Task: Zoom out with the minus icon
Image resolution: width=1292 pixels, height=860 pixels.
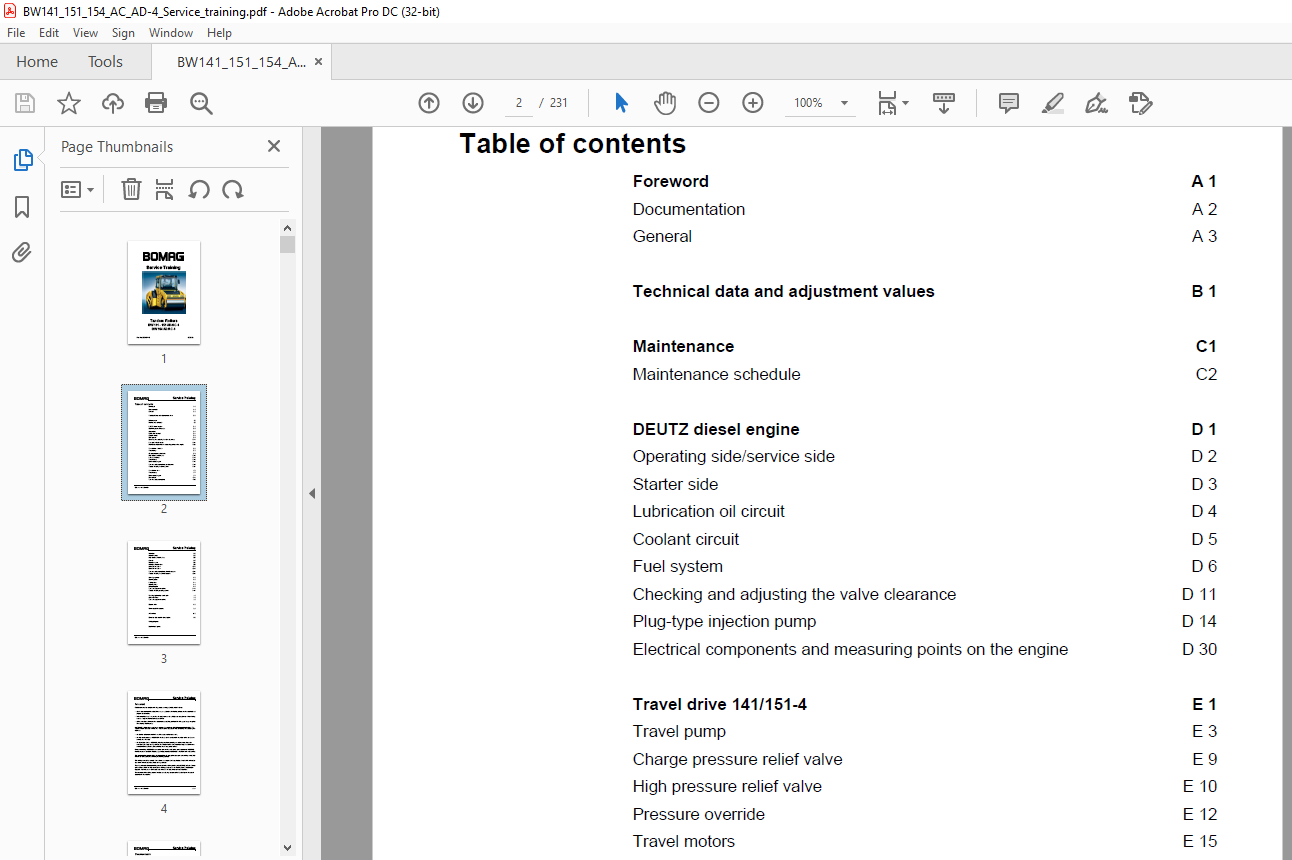Action: click(709, 103)
